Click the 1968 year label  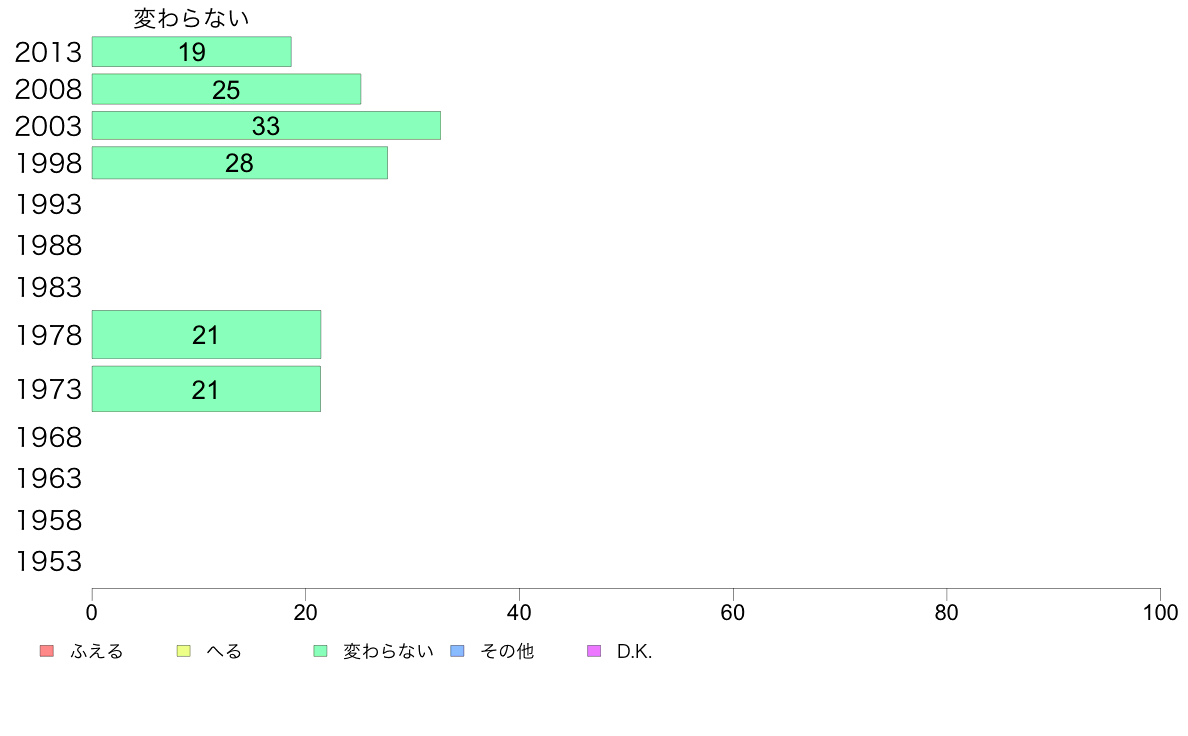pyautogui.click(x=48, y=437)
